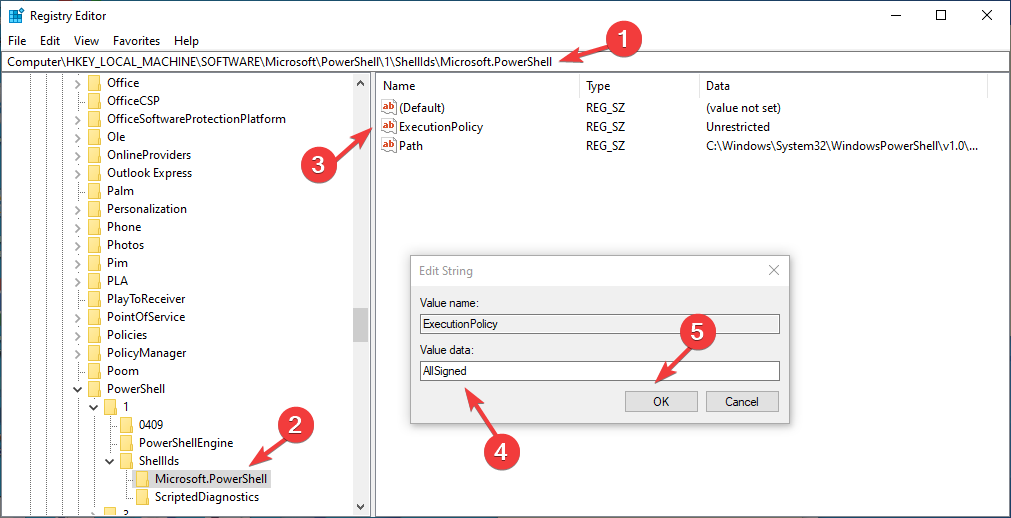
Task: Expand the OnlineProviders key
Action: [x=78, y=155]
